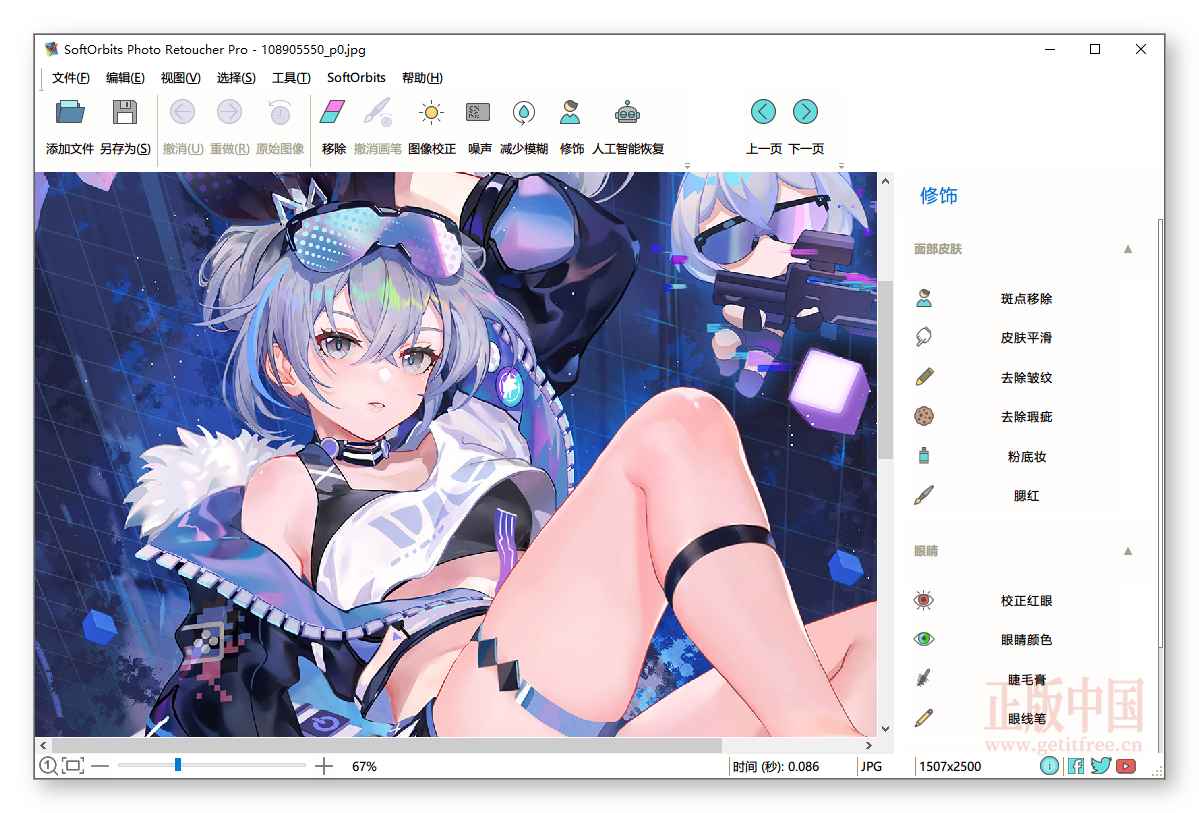Click the info icon in status bar
Image resolution: width=1199 pixels, height=813 pixels.
pos(1049,766)
